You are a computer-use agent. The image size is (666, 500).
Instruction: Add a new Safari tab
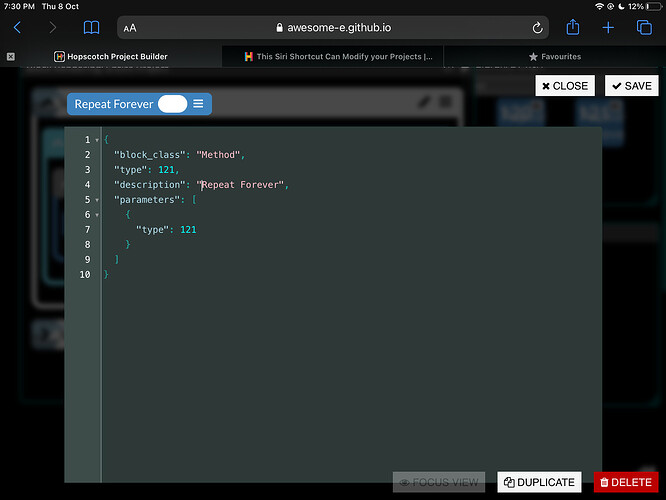click(x=608, y=28)
